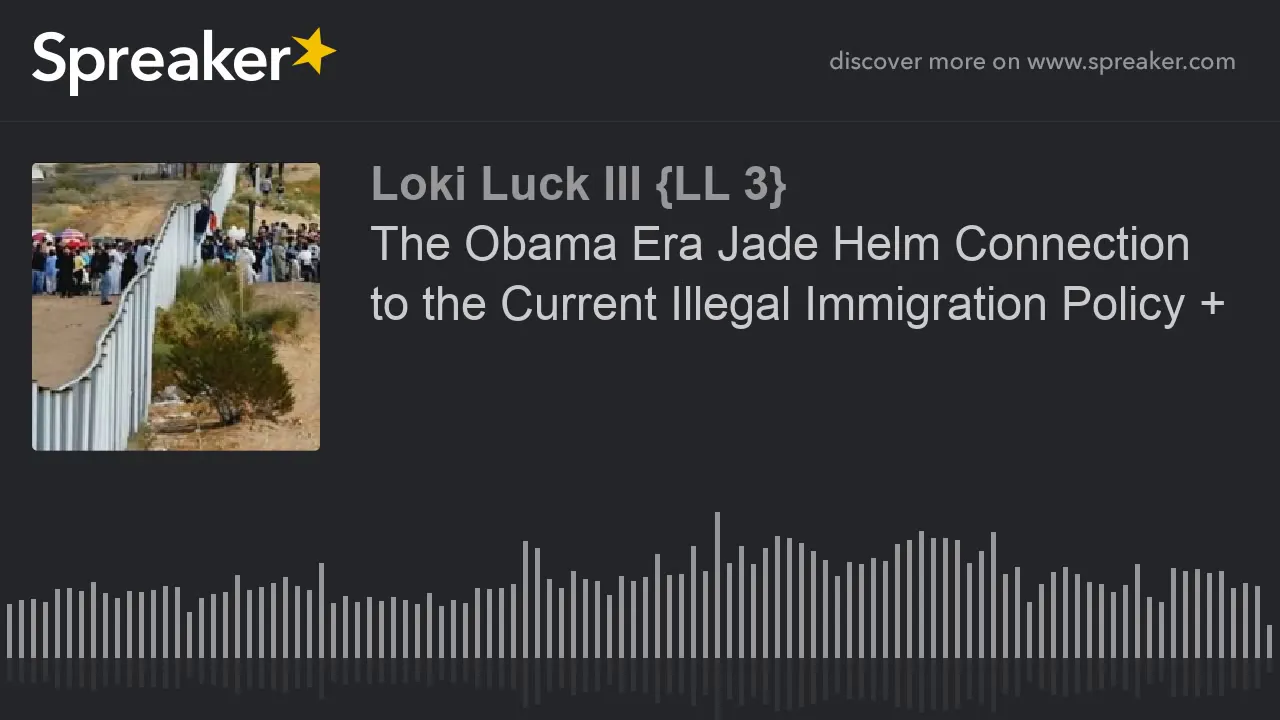Image resolution: width=1280 pixels, height=720 pixels.
Task: Click the word 'Spreaker' in the header
Action: coord(161,62)
